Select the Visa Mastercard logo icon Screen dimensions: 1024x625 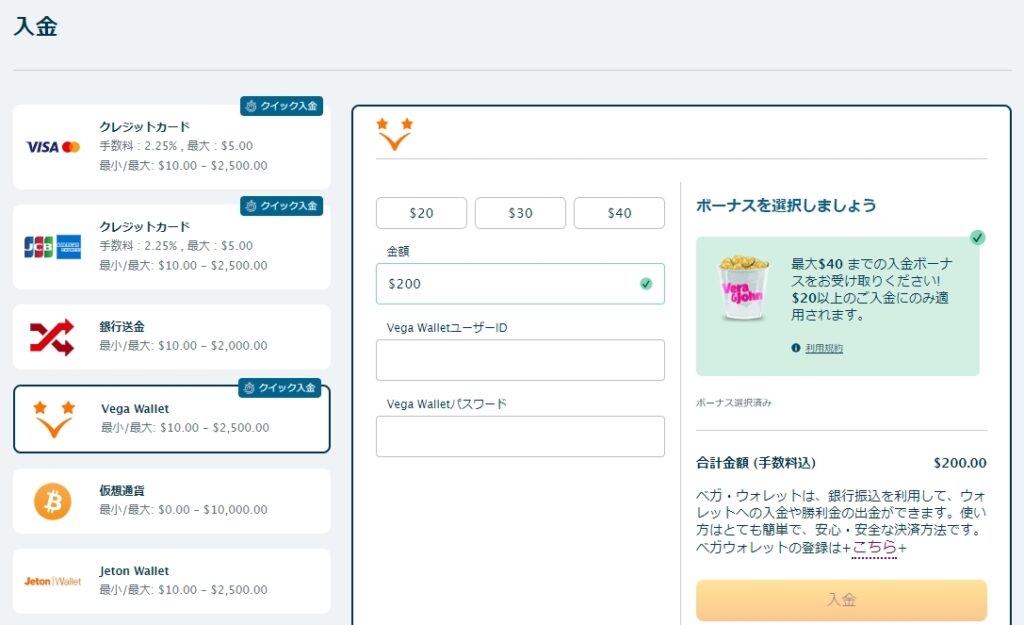click(x=53, y=147)
